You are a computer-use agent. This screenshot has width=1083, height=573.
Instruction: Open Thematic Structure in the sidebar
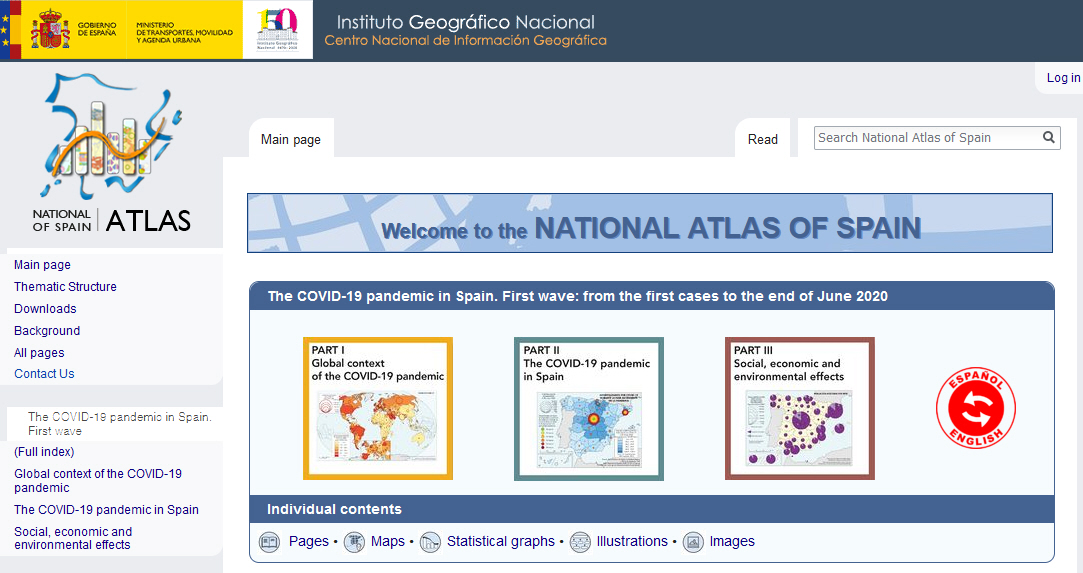click(65, 286)
